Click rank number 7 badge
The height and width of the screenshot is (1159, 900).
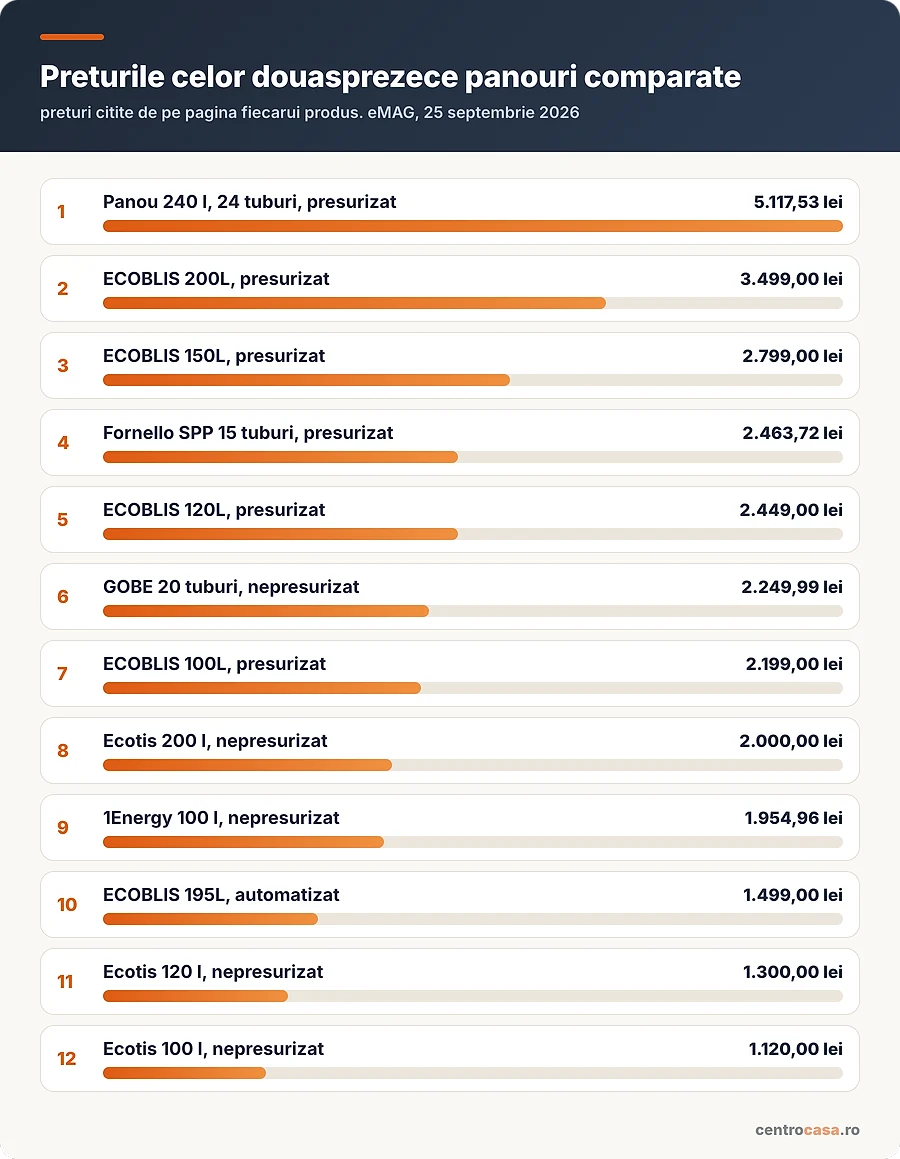coord(63,673)
